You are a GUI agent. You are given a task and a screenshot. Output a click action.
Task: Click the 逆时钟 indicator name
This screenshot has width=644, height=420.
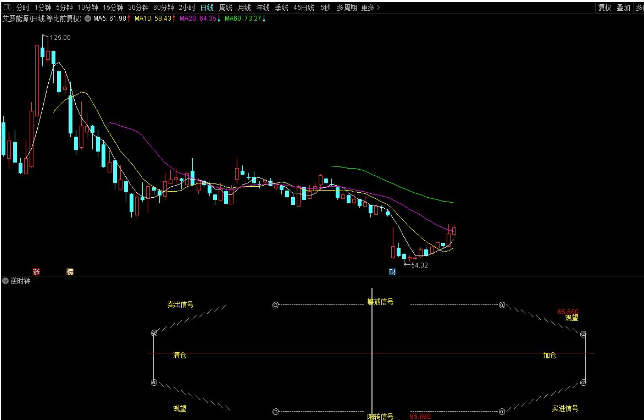(20, 281)
